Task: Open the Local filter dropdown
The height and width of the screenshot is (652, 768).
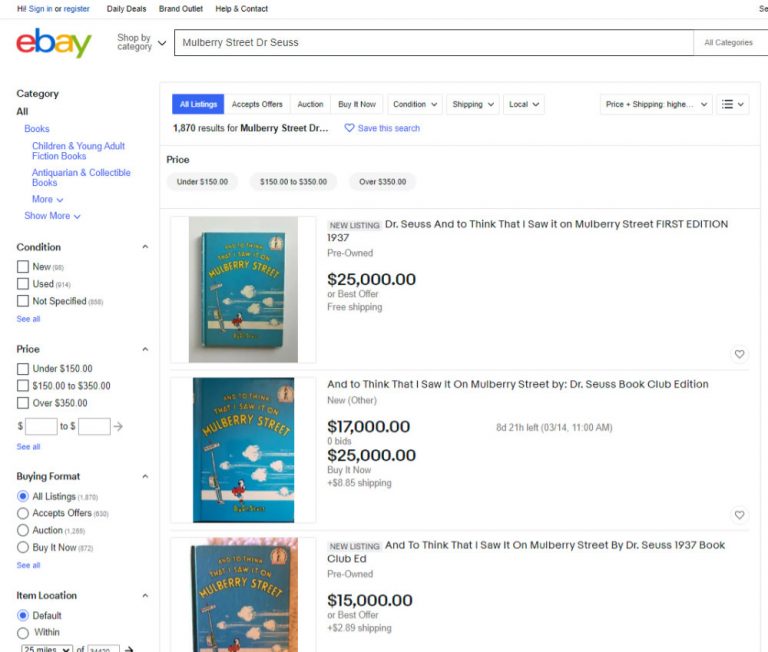Action: point(524,104)
